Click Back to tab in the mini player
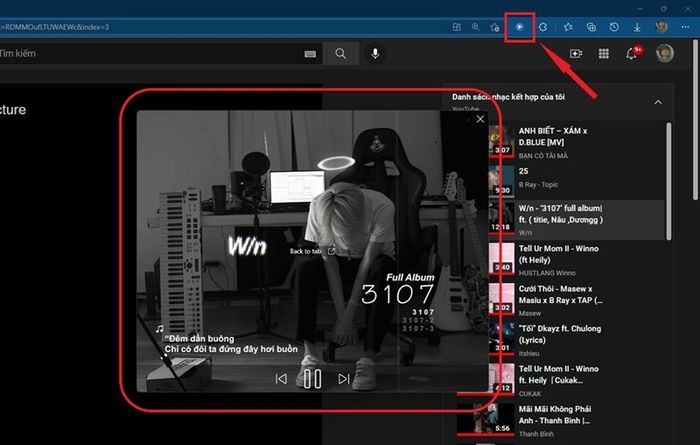Screen dimensions: 700x445 [312, 251]
